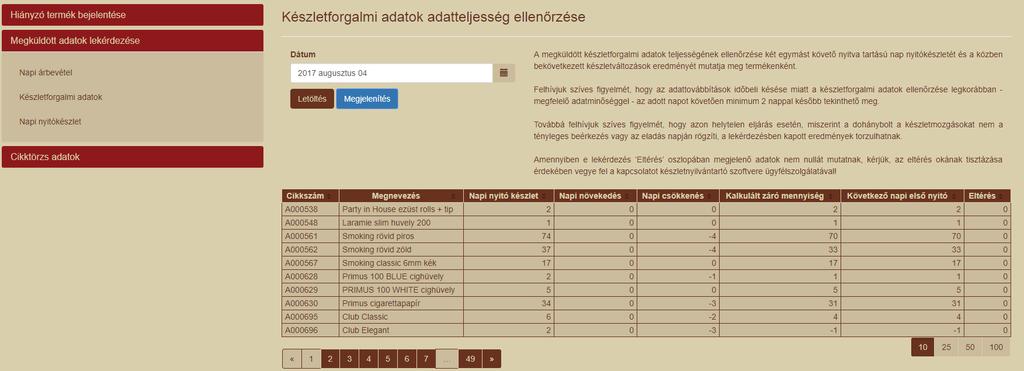Sort by the Napi csökkenés column arrows
This screenshot has height=371, width=1024.
[711, 196]
